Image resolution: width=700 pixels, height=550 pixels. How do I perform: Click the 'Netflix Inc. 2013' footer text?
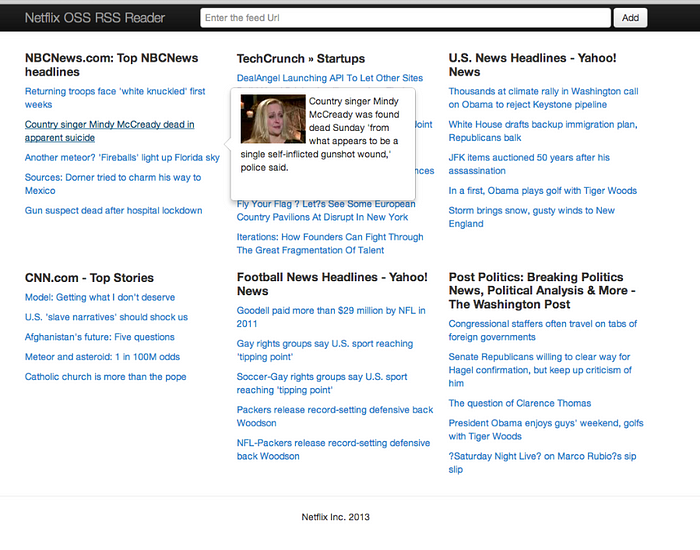click(335, 517)
